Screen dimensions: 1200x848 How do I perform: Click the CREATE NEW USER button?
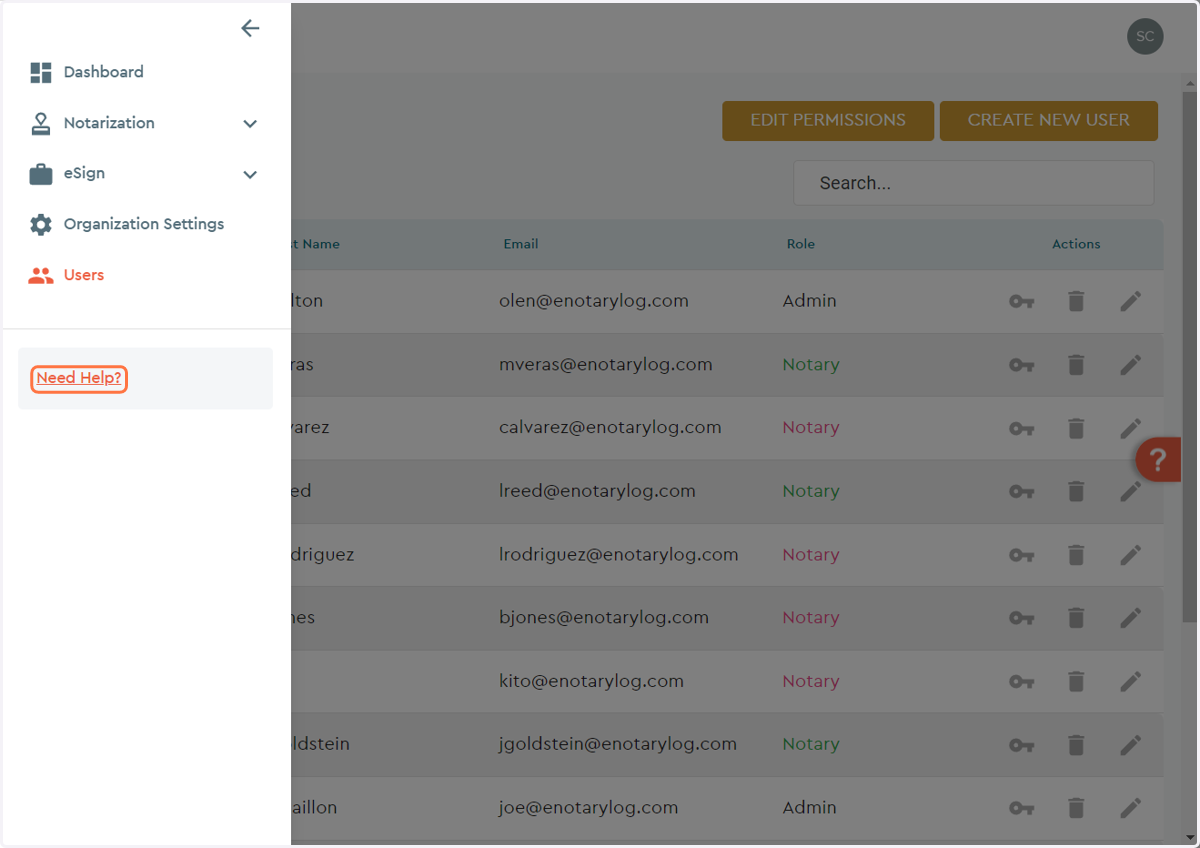click(x=1049, y=120)
